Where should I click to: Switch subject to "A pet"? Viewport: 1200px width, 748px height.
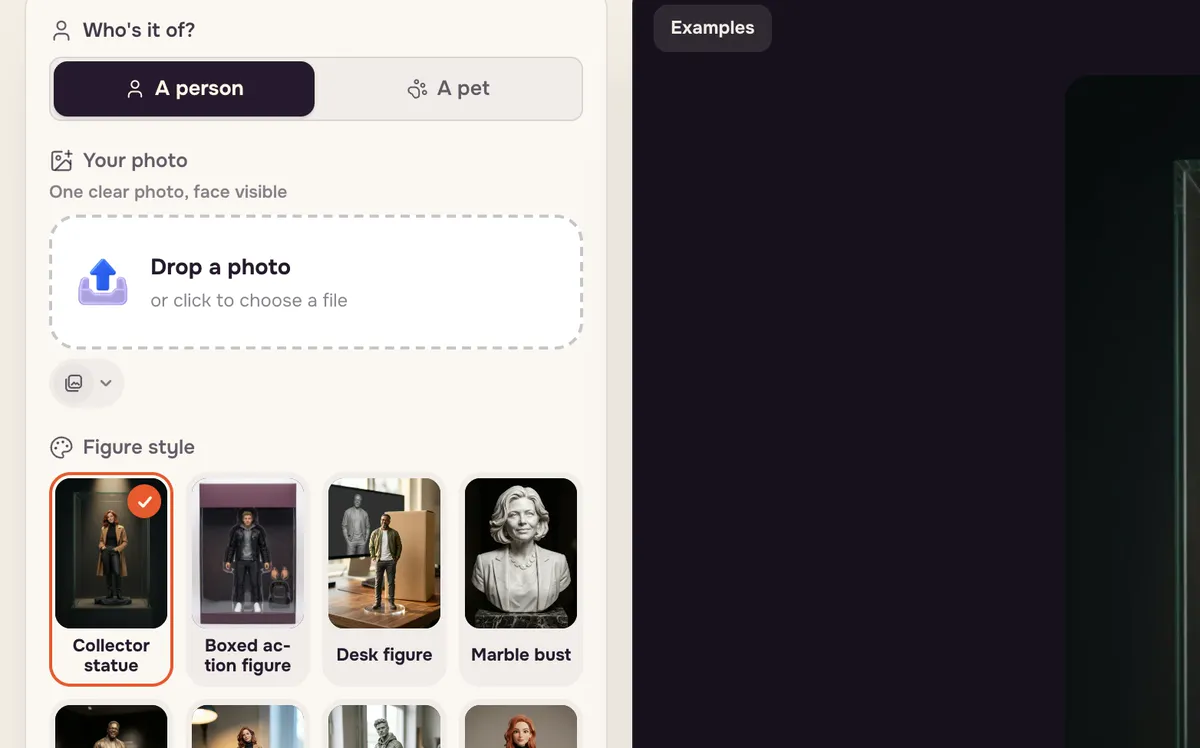pyautogui.click(x=448, y=89)
